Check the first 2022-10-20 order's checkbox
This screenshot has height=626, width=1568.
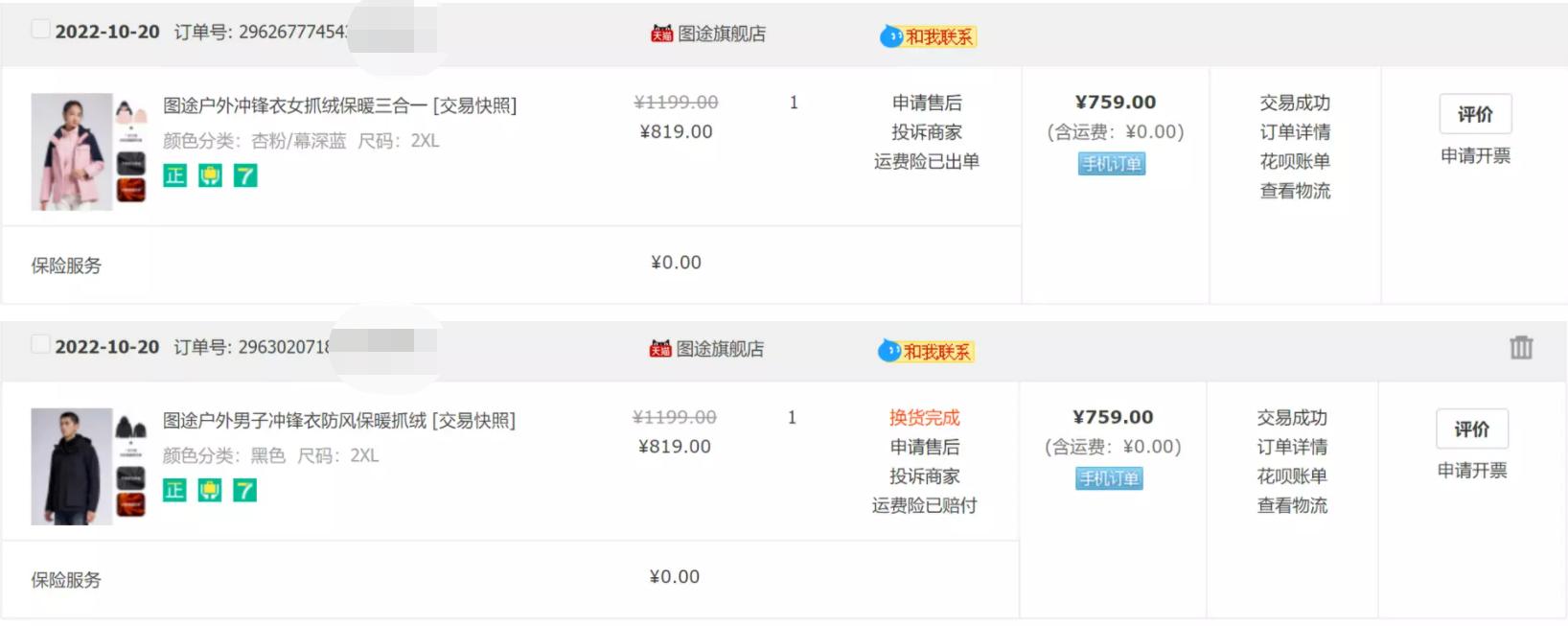tap(39, 29)
